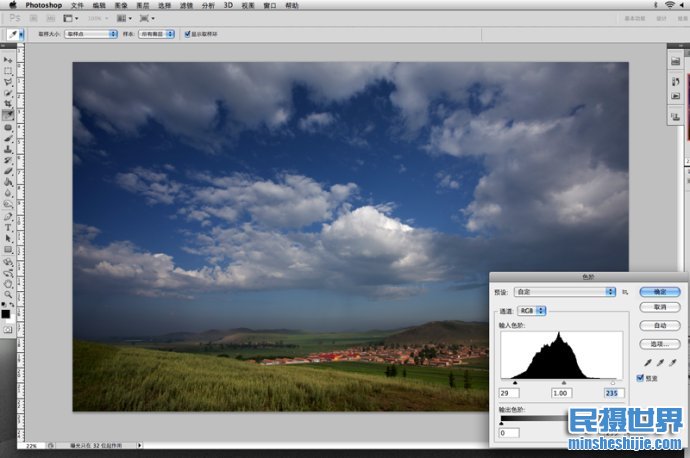Pick the black point eyedropper in Levels
Screen dimensions: 690x458
(x=648, y=363)
